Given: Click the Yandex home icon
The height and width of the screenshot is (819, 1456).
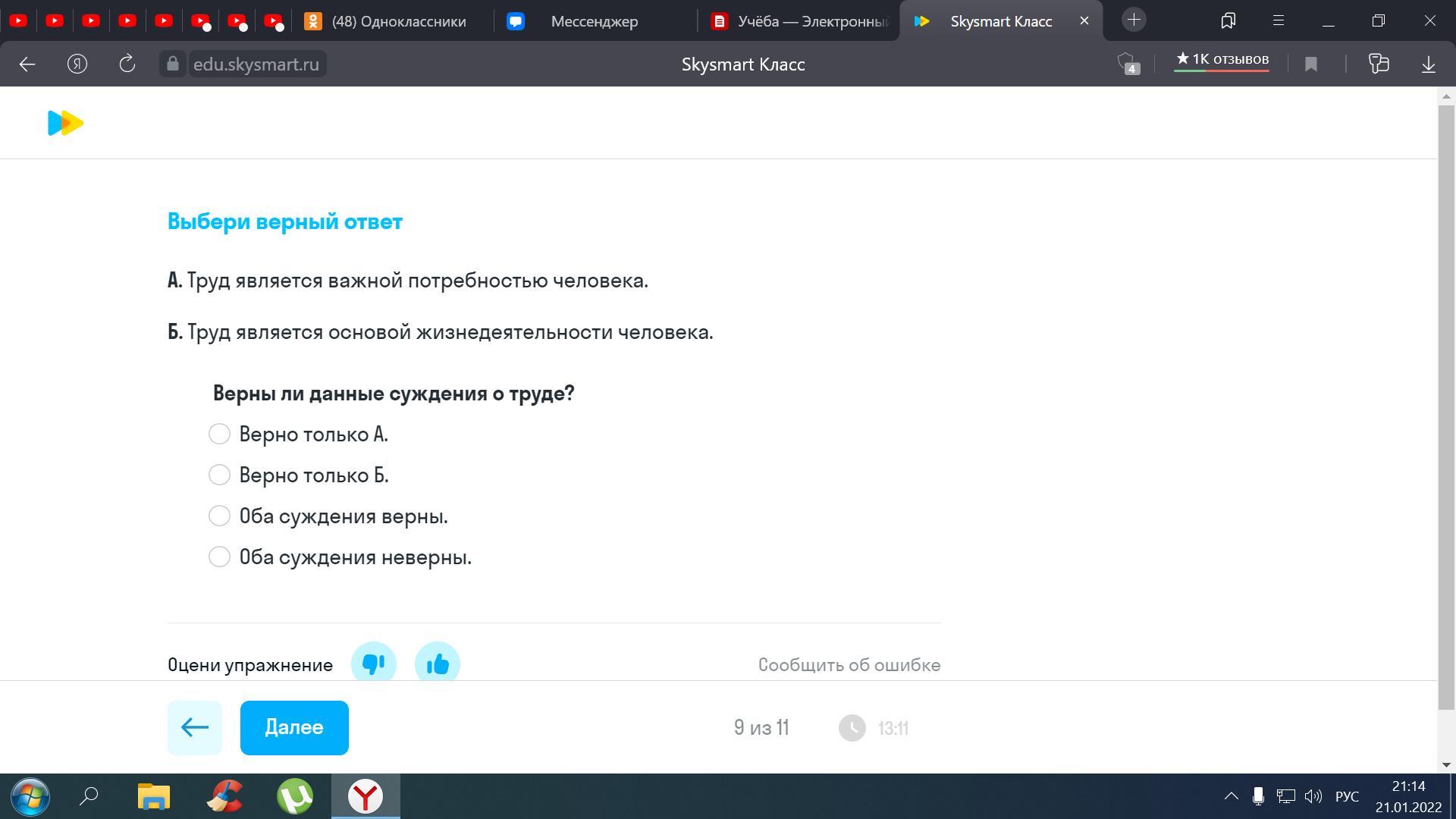Looking at the screenshot, I should 77,64.
